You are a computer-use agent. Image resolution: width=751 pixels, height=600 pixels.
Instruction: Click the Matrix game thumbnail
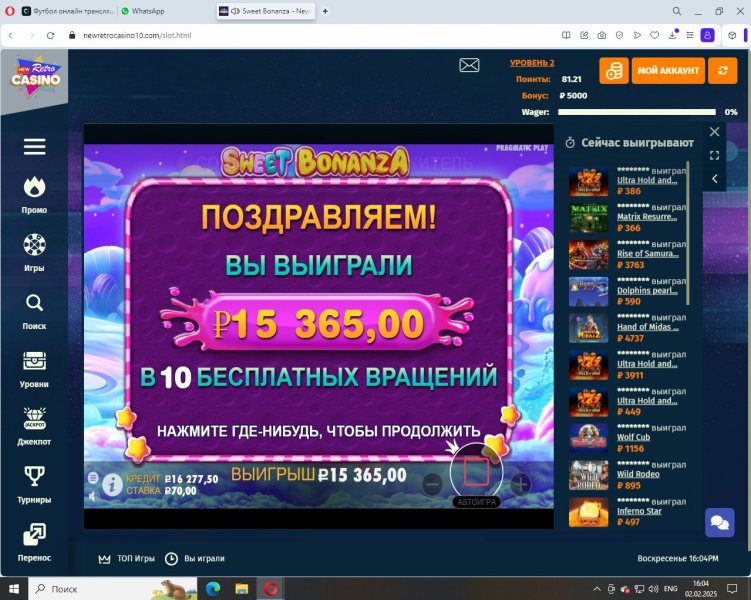tap(589, 218)
